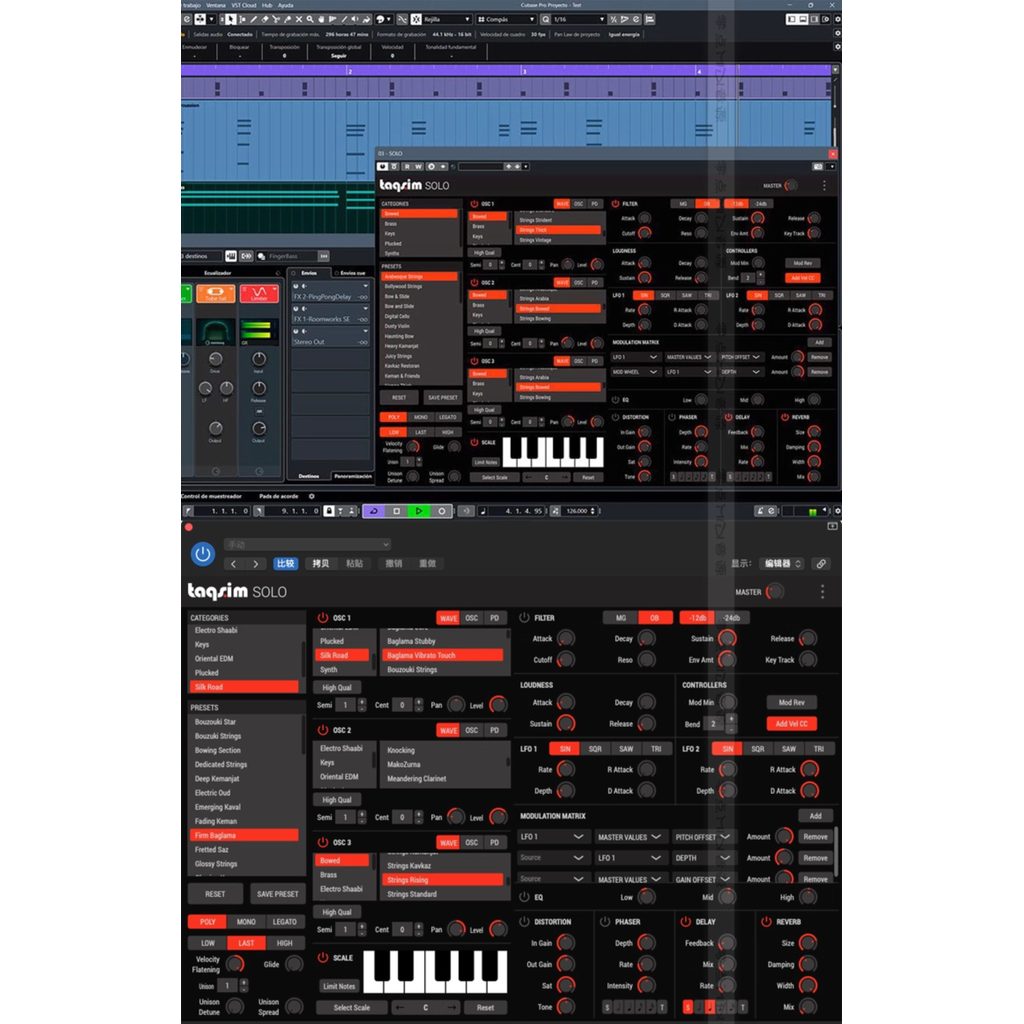Click the Cycle loop button in transport
1024x1024 pixels.
[374, 511]
